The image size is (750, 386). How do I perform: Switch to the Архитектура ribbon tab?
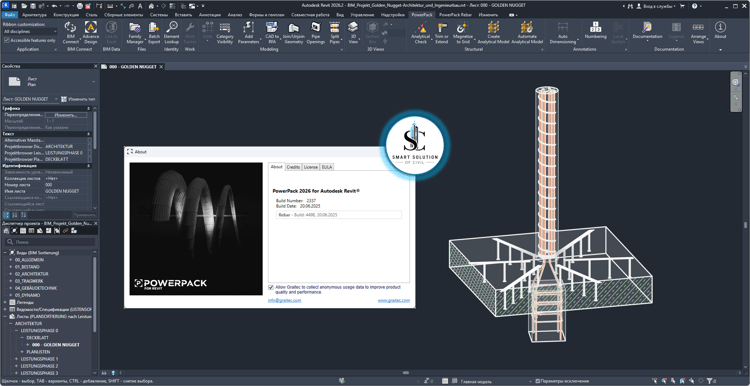pyautogui.click(x=34, y=15)
